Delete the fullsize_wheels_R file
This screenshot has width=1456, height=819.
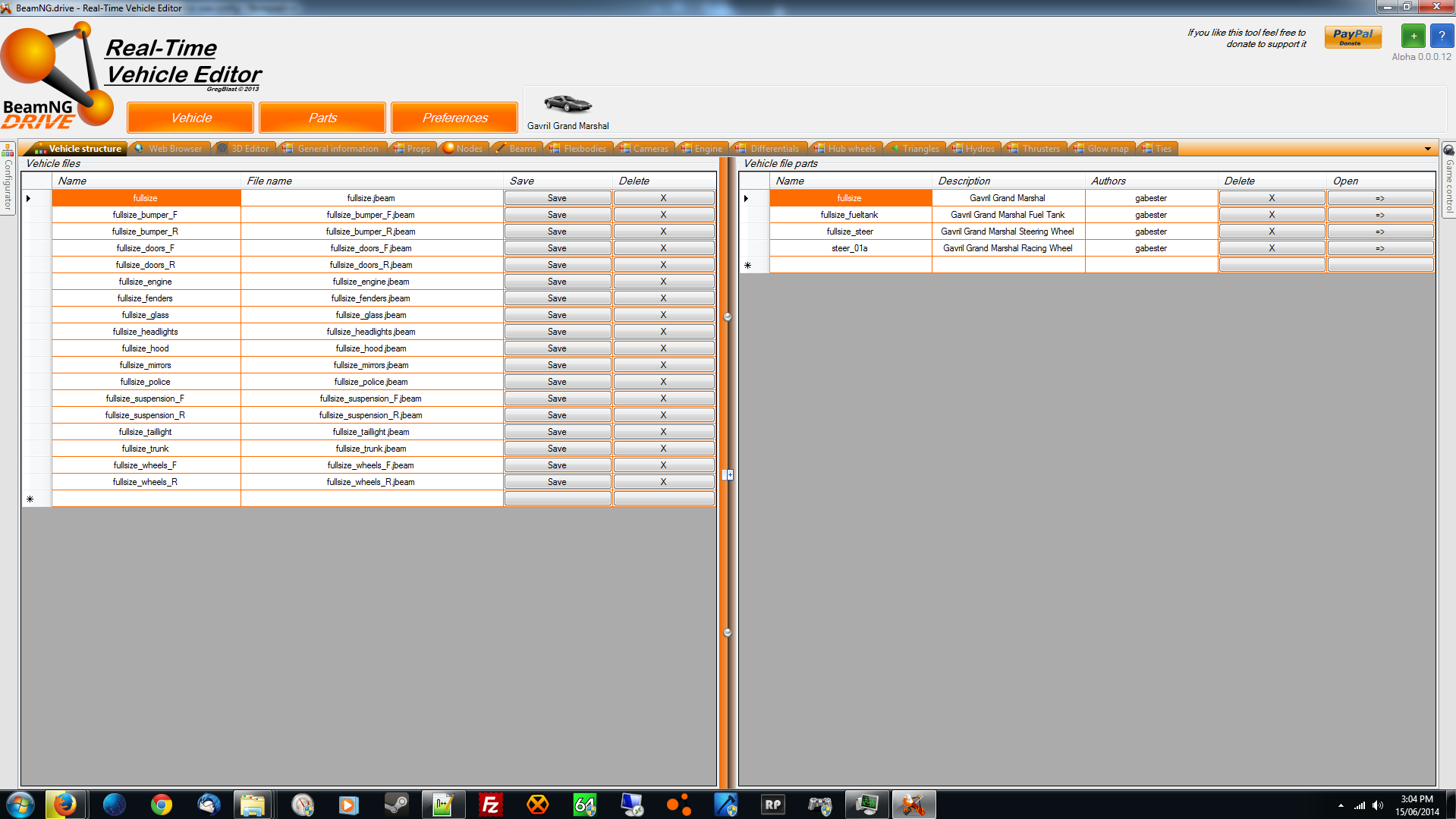[x=664, y=482]
